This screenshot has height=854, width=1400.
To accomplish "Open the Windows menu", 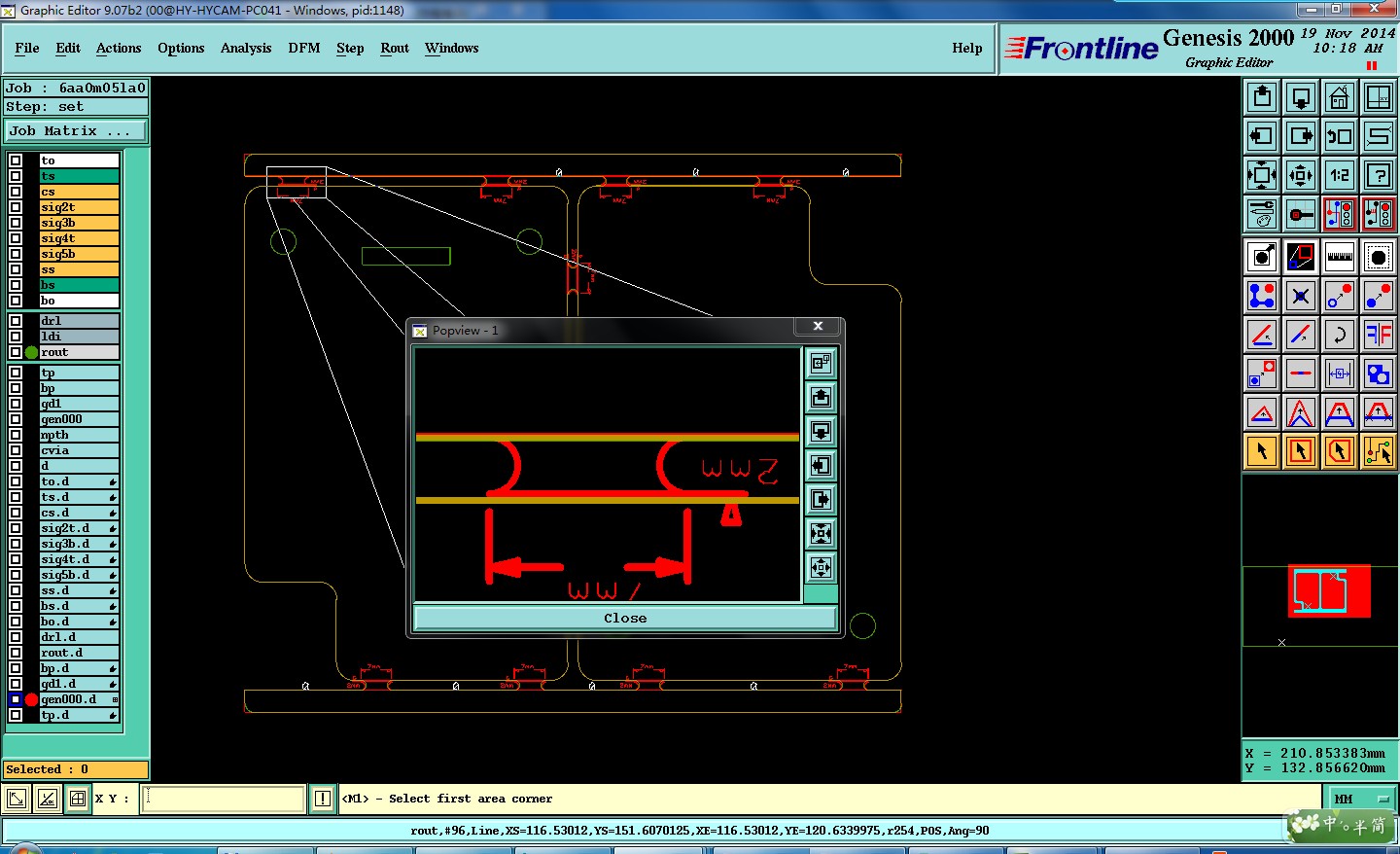I will point(452,48).
